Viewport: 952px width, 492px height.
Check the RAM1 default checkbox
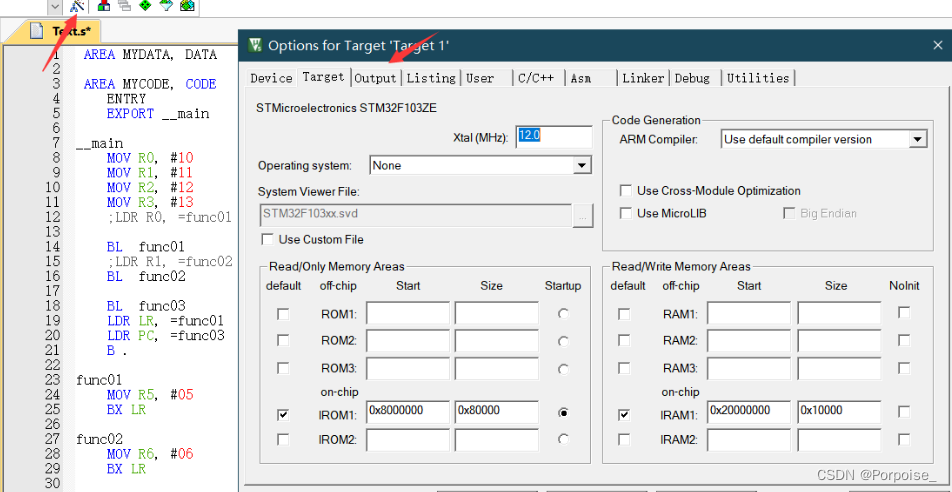[x=624, y=314]
